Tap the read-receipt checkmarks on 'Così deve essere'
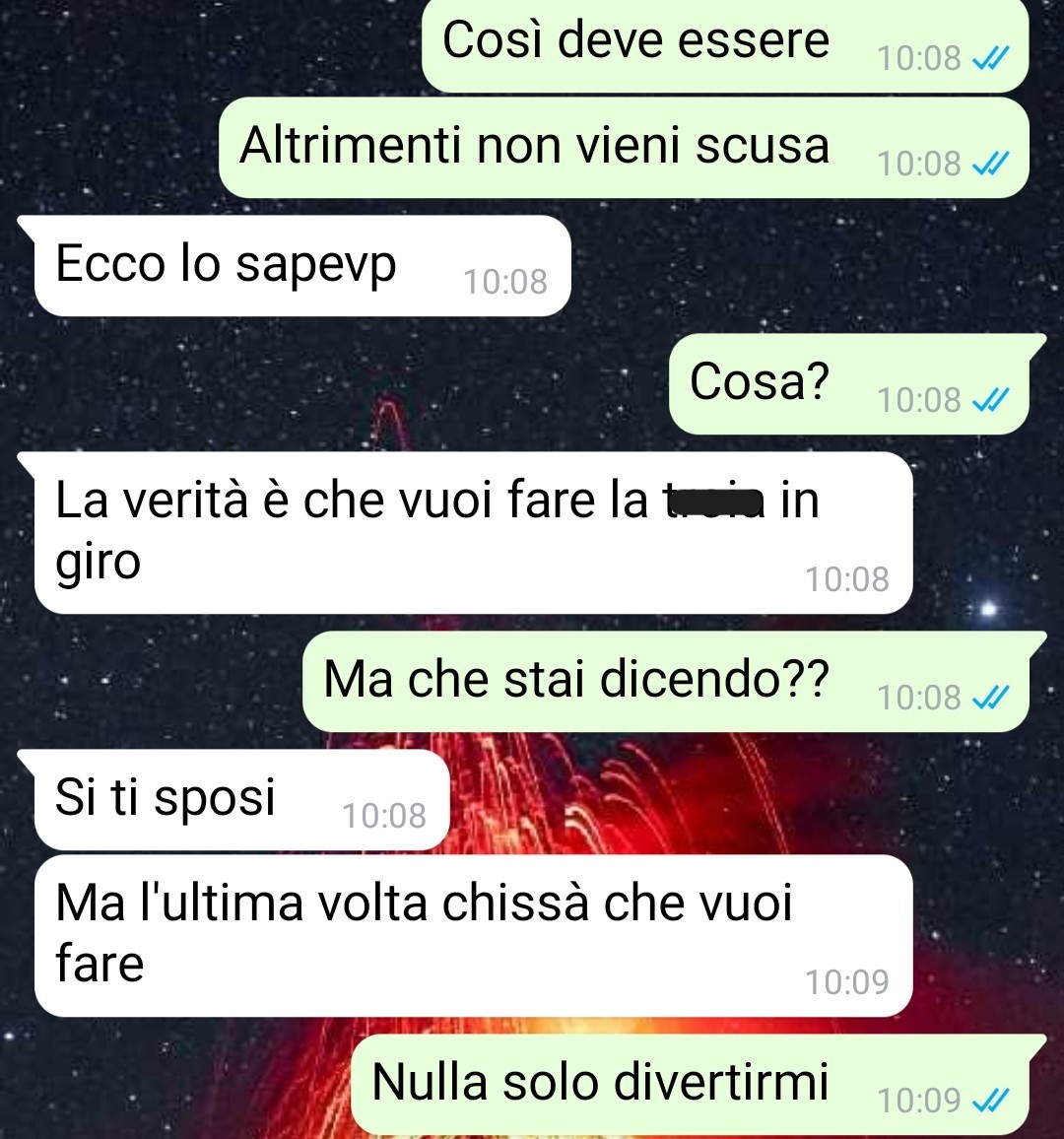Screen dimensions: 1064x1139 (x=990, y=58)
